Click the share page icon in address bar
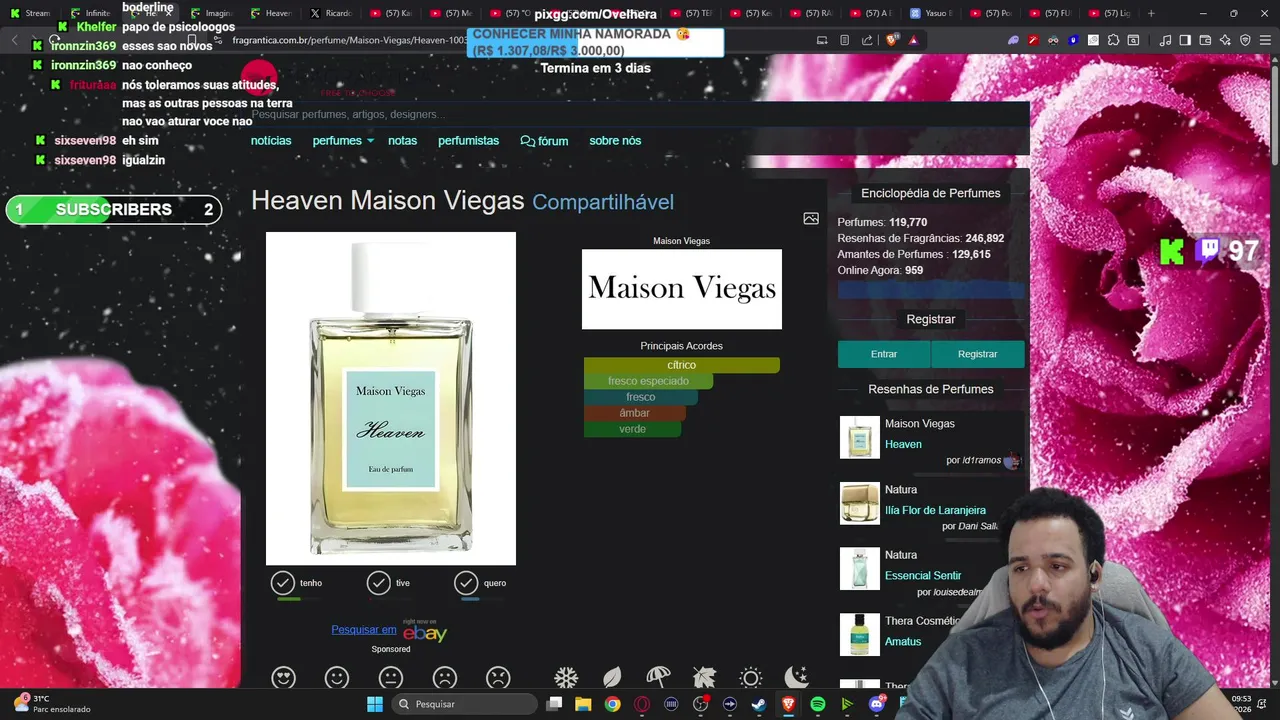Screen dimensions: 1280x720 pos(867,40)
